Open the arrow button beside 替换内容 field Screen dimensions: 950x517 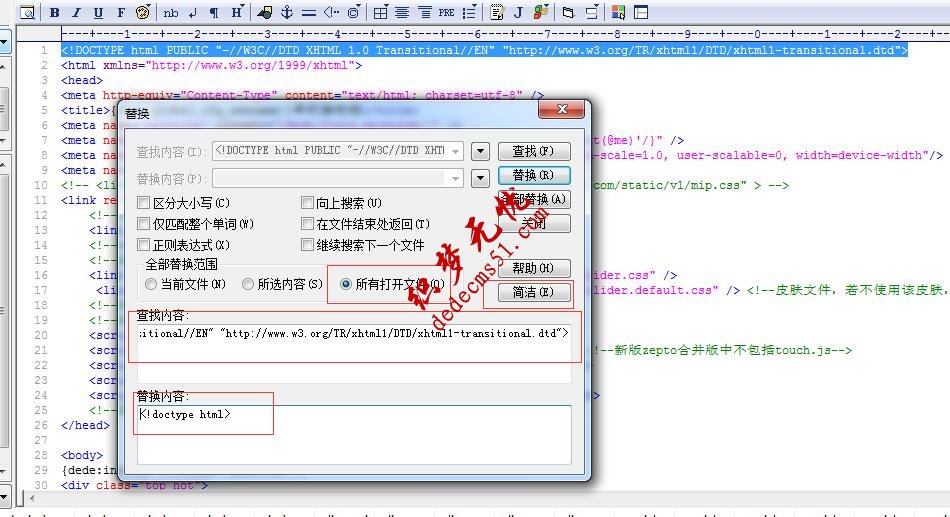(480, 178)
